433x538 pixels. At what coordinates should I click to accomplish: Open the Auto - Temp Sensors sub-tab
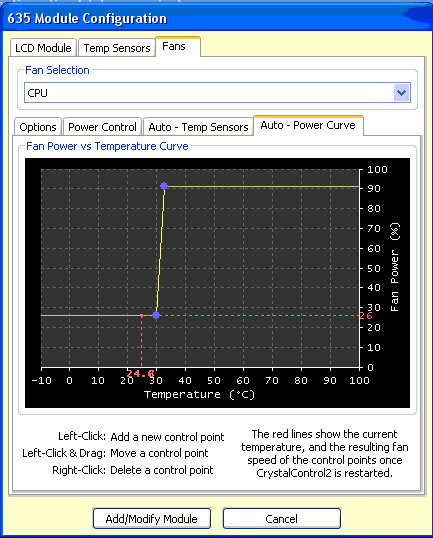coord(198,127)
